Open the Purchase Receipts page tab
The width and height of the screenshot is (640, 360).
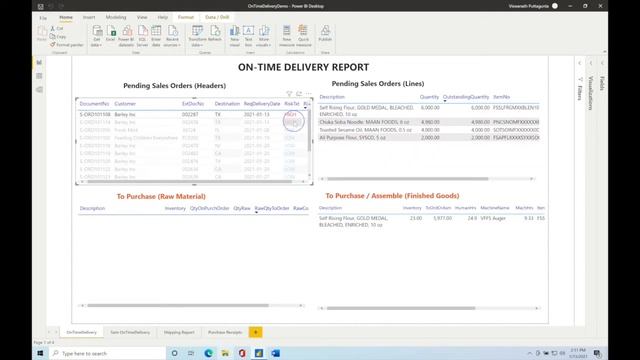pyautogui.click(x=225, y=332)
